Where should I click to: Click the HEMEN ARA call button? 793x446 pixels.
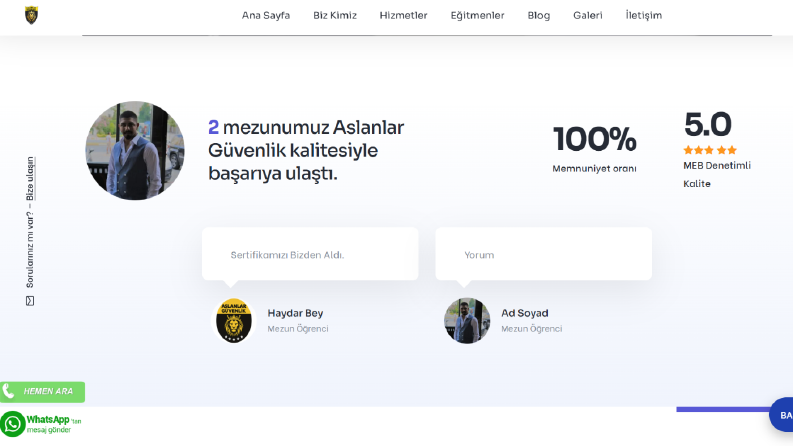pos(42,392)
